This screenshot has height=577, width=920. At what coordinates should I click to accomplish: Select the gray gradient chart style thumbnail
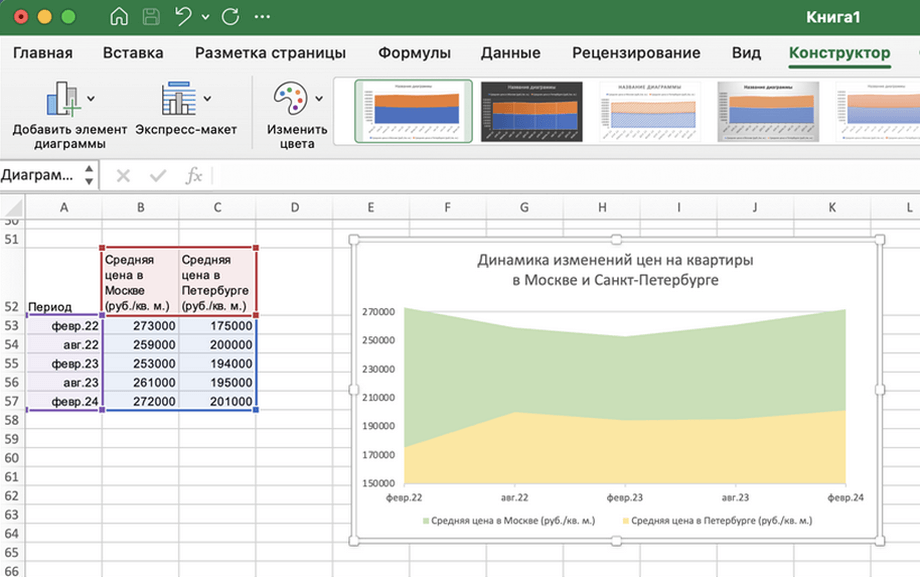pyautogui.click(x=768, y=112)
